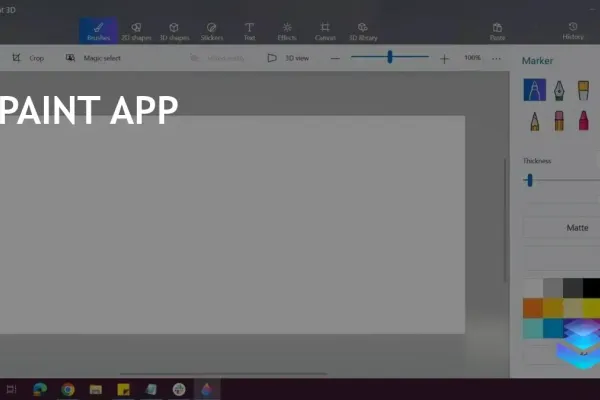The image size is (600, 400).
Task: Click the horizontal canvas scrollbar
Action: 223,374
